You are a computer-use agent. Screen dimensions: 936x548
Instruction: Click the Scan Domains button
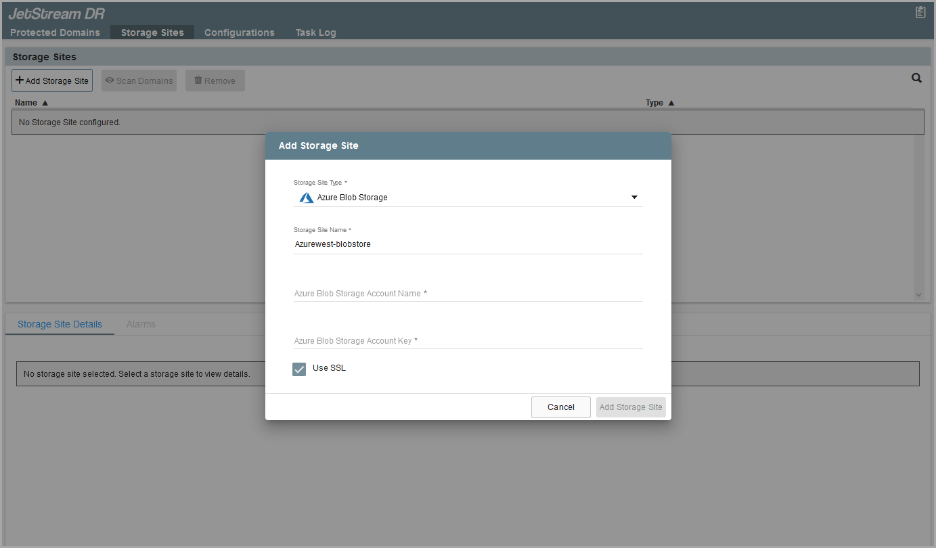click(139, 81)
